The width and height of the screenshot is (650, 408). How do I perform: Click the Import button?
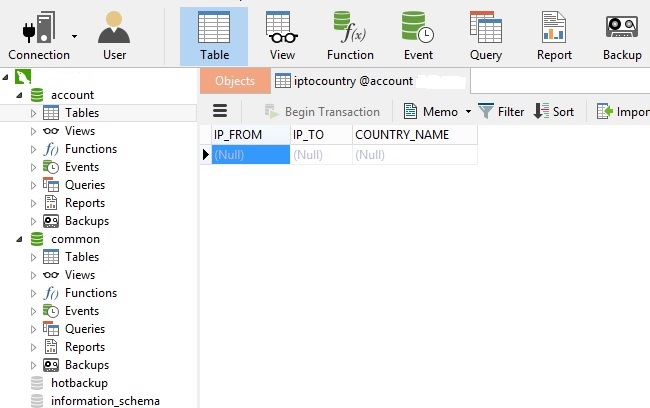coord(623,112)
